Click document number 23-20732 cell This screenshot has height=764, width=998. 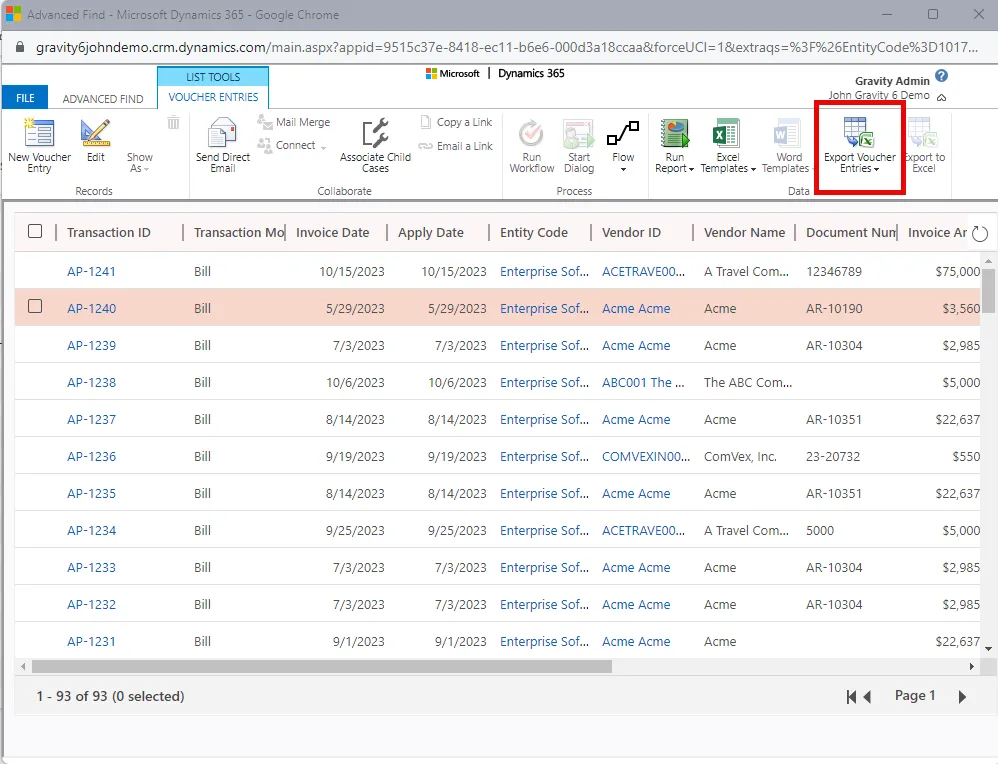[833, 456]
